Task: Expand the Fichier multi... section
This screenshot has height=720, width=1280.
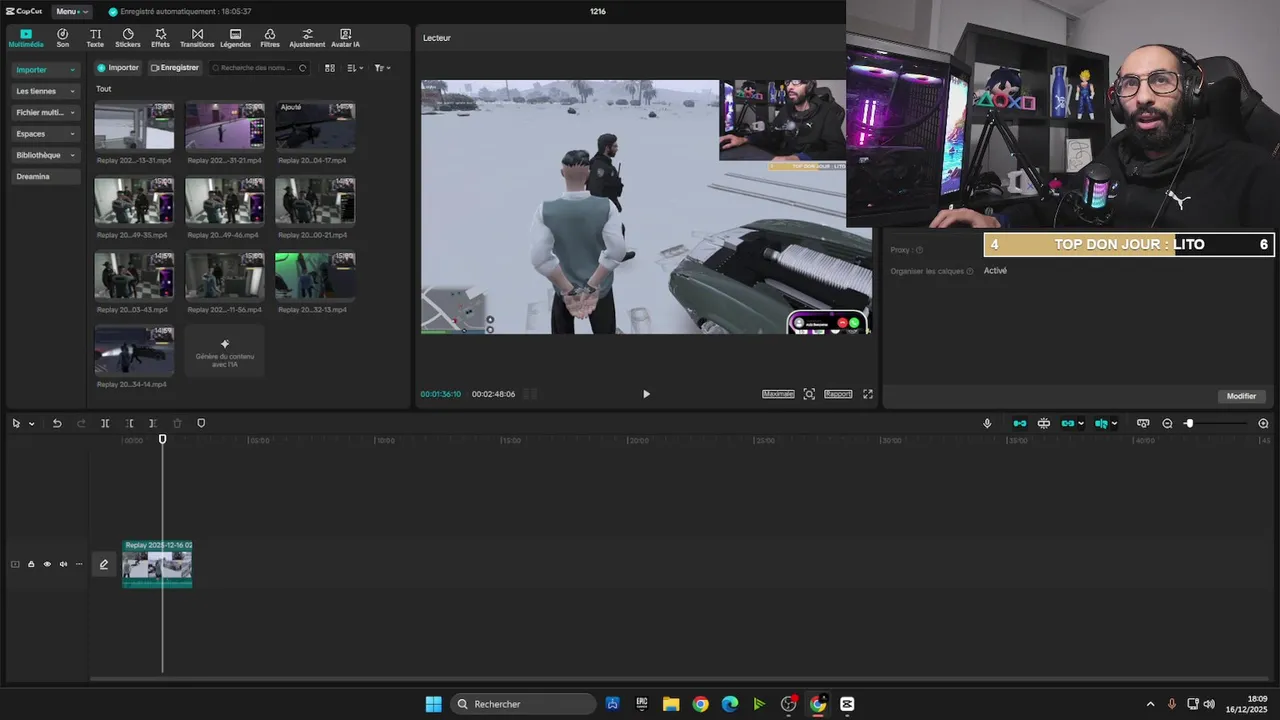Action: point(45,112)
